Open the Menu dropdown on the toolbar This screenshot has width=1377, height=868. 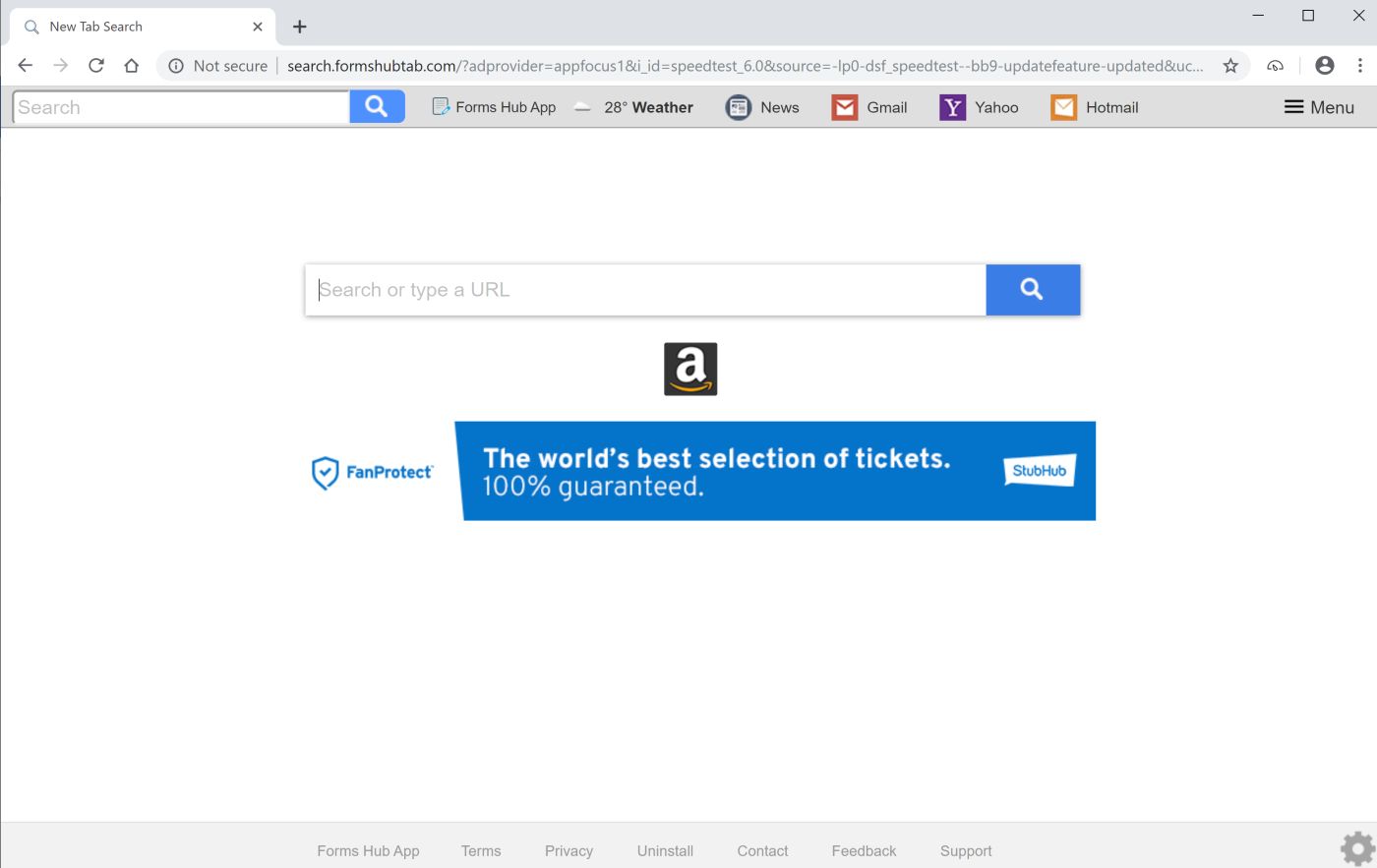pyautogui.click(x=1318, y=107)
